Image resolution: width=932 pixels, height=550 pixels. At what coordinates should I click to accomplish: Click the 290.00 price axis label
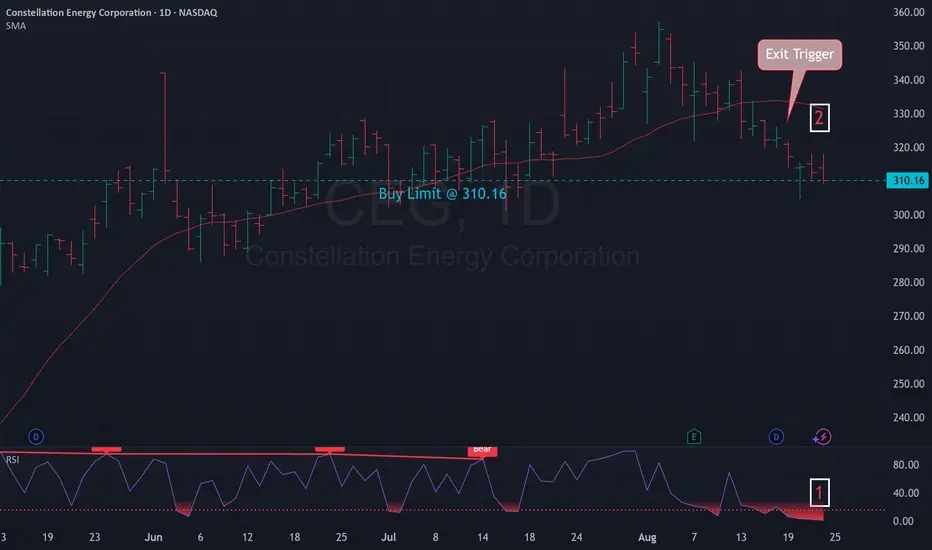tap(908, 249)
